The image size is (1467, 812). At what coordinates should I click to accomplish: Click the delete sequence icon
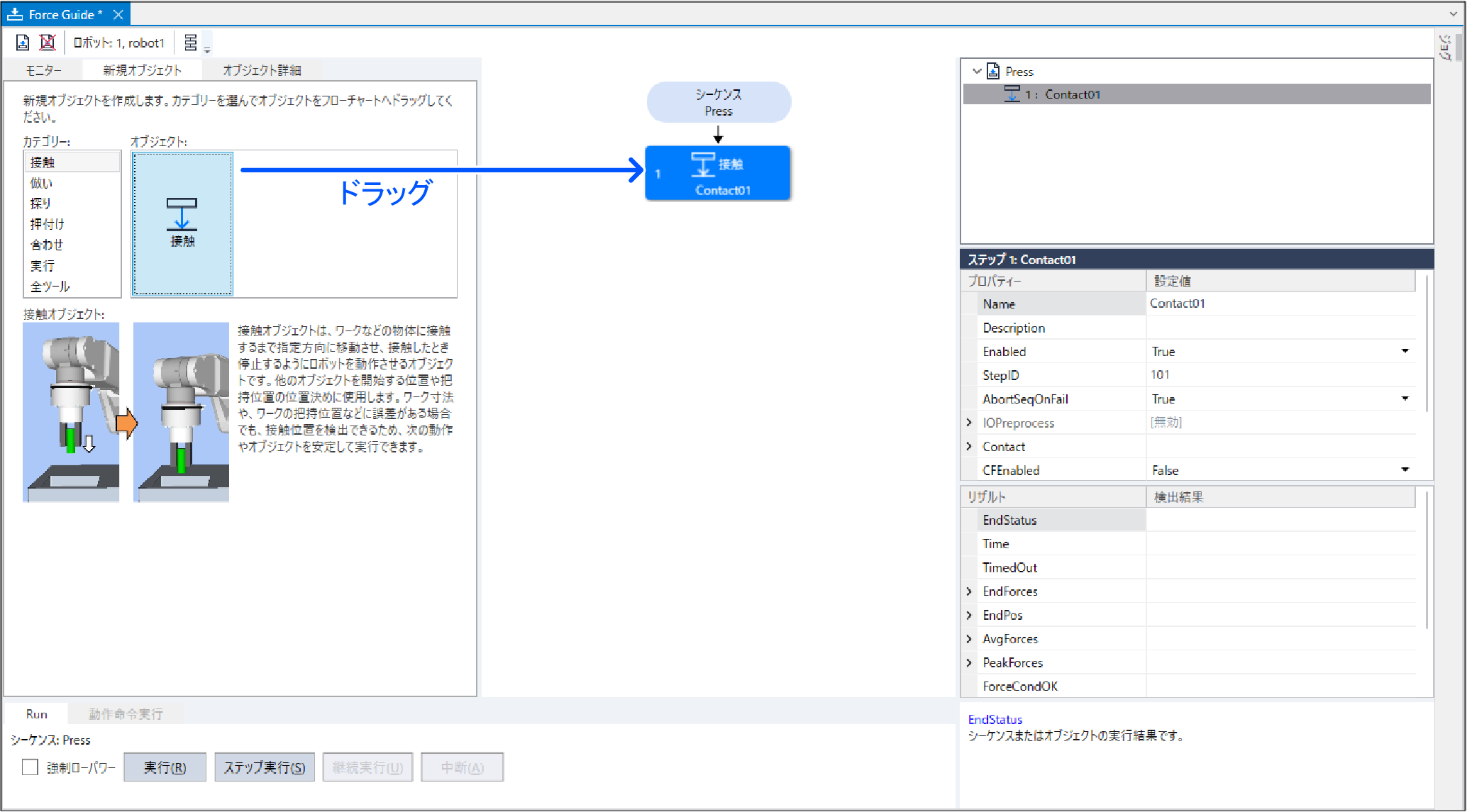pyautogui.click(x=48, y=43)
